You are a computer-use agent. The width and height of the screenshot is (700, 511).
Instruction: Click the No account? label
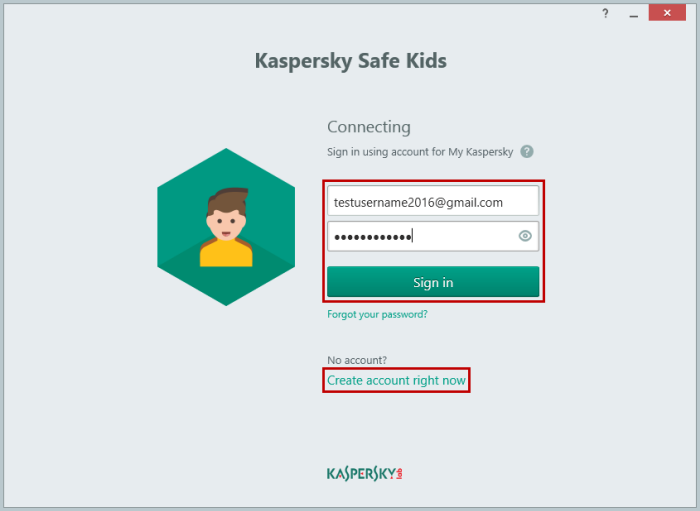(x=357, y=360)
